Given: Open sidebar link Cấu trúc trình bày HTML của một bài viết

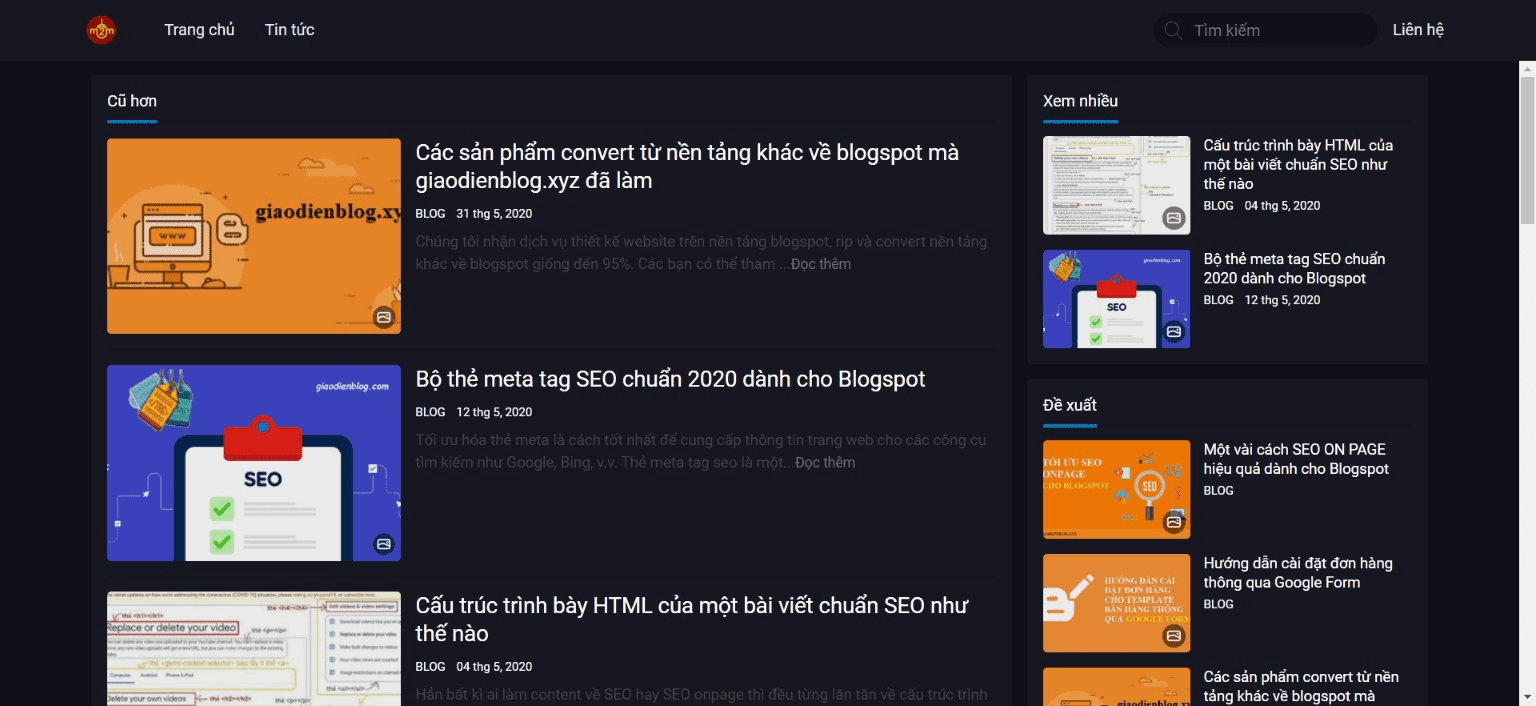Looking at the screenshot, I should click(x=1298, y=164).
